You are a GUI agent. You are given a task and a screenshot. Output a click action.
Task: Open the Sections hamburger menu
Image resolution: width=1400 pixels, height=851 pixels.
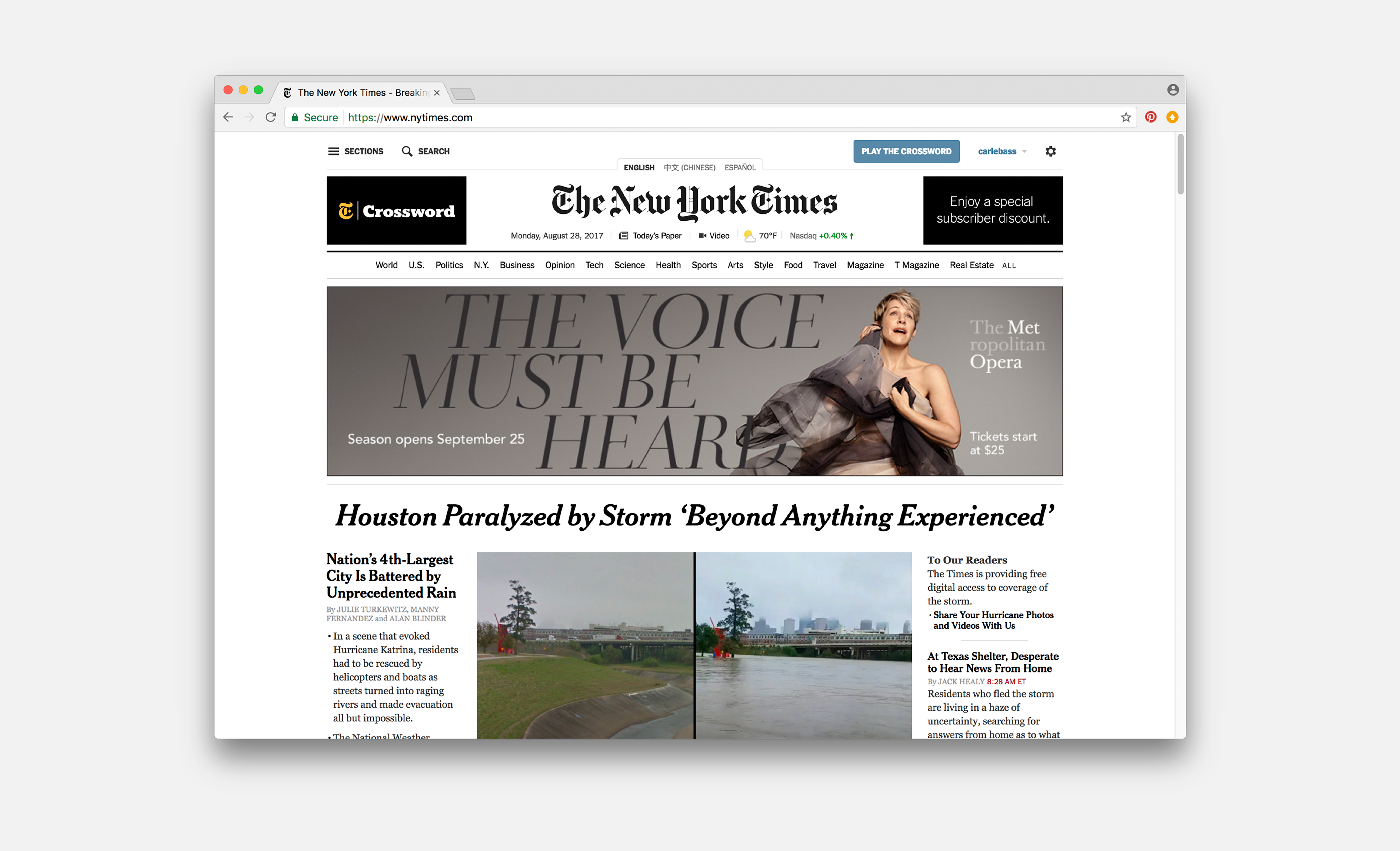click(x=334, y=151)
